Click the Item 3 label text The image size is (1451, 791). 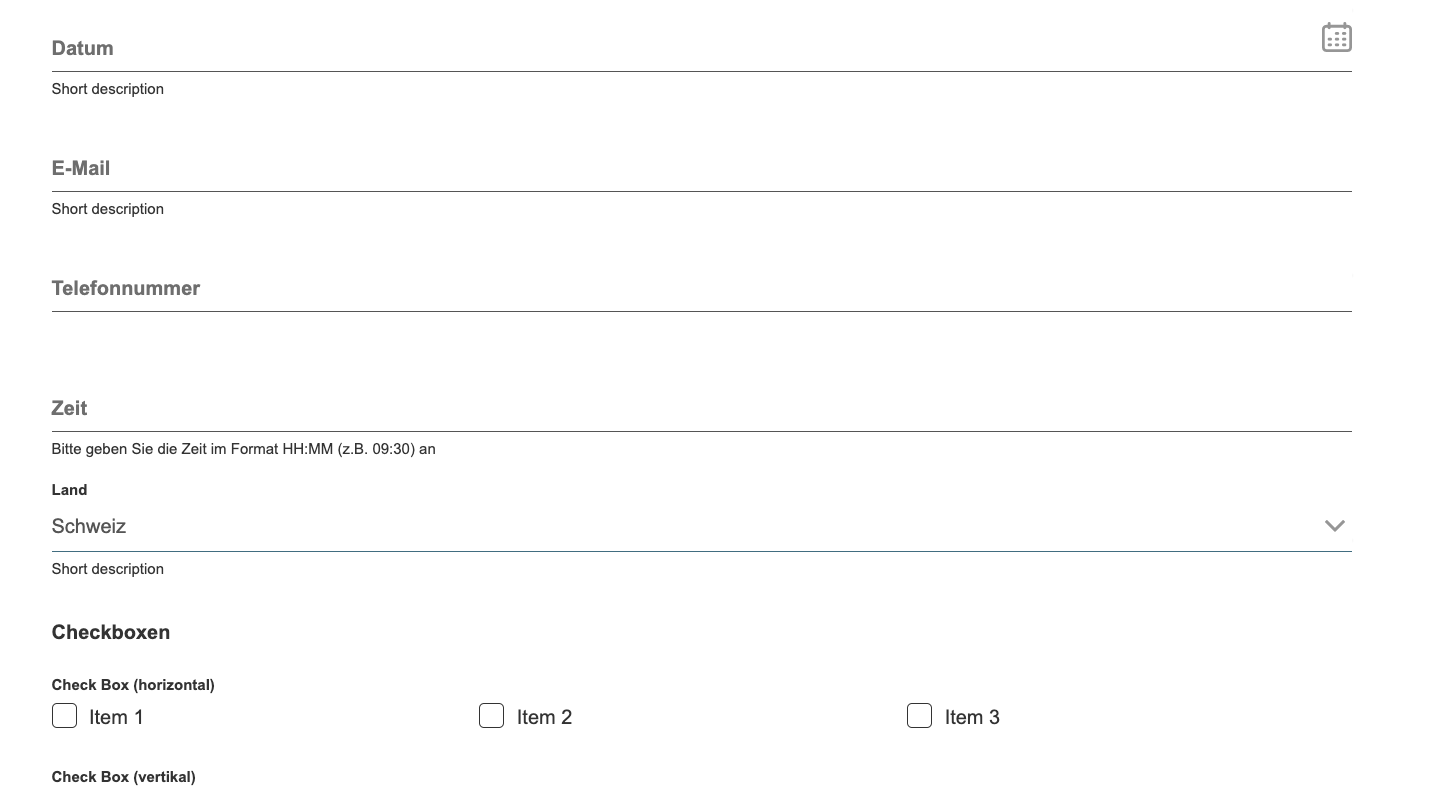[x=972, y=717]
